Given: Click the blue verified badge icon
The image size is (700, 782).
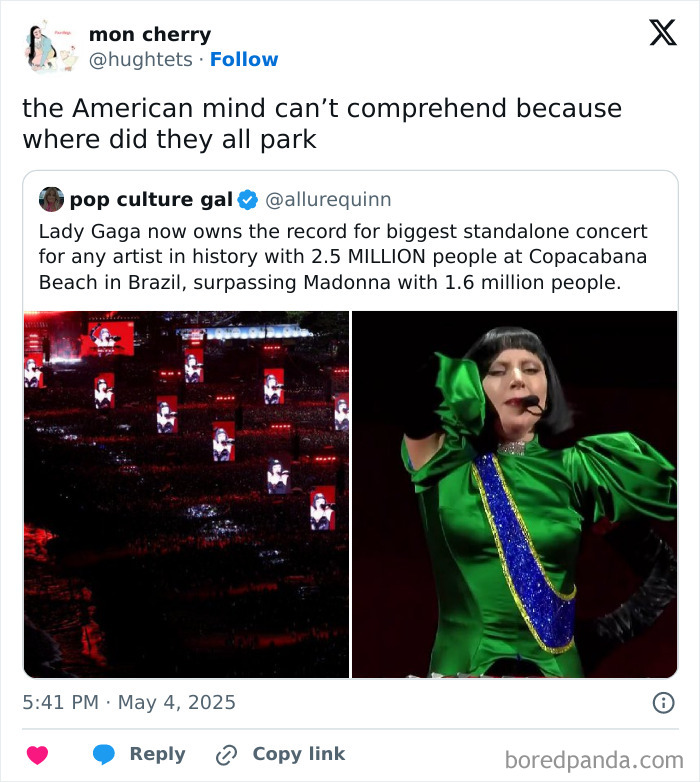Looking at the screenshot, I should [248, 200].
